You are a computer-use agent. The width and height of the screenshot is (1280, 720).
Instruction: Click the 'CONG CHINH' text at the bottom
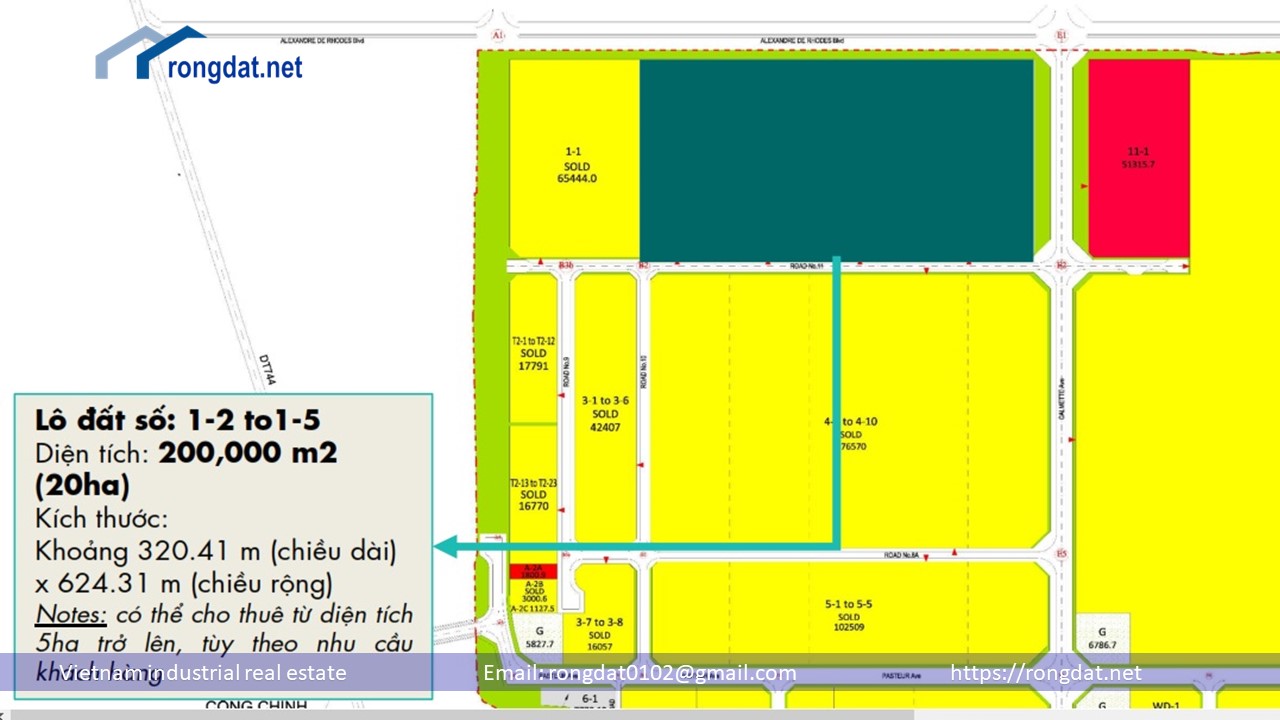tap(255, 706)
